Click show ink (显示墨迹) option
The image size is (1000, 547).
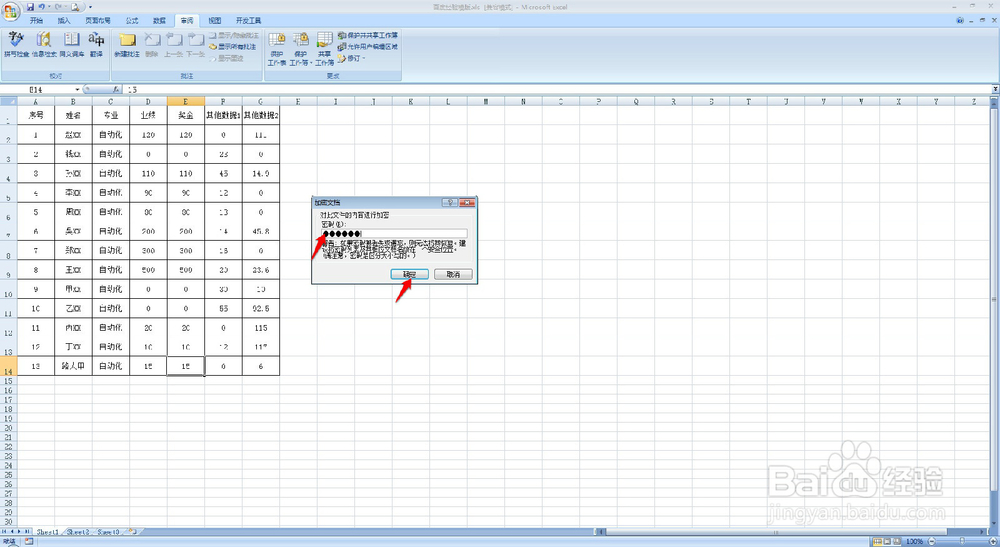(x=227, y=58)
